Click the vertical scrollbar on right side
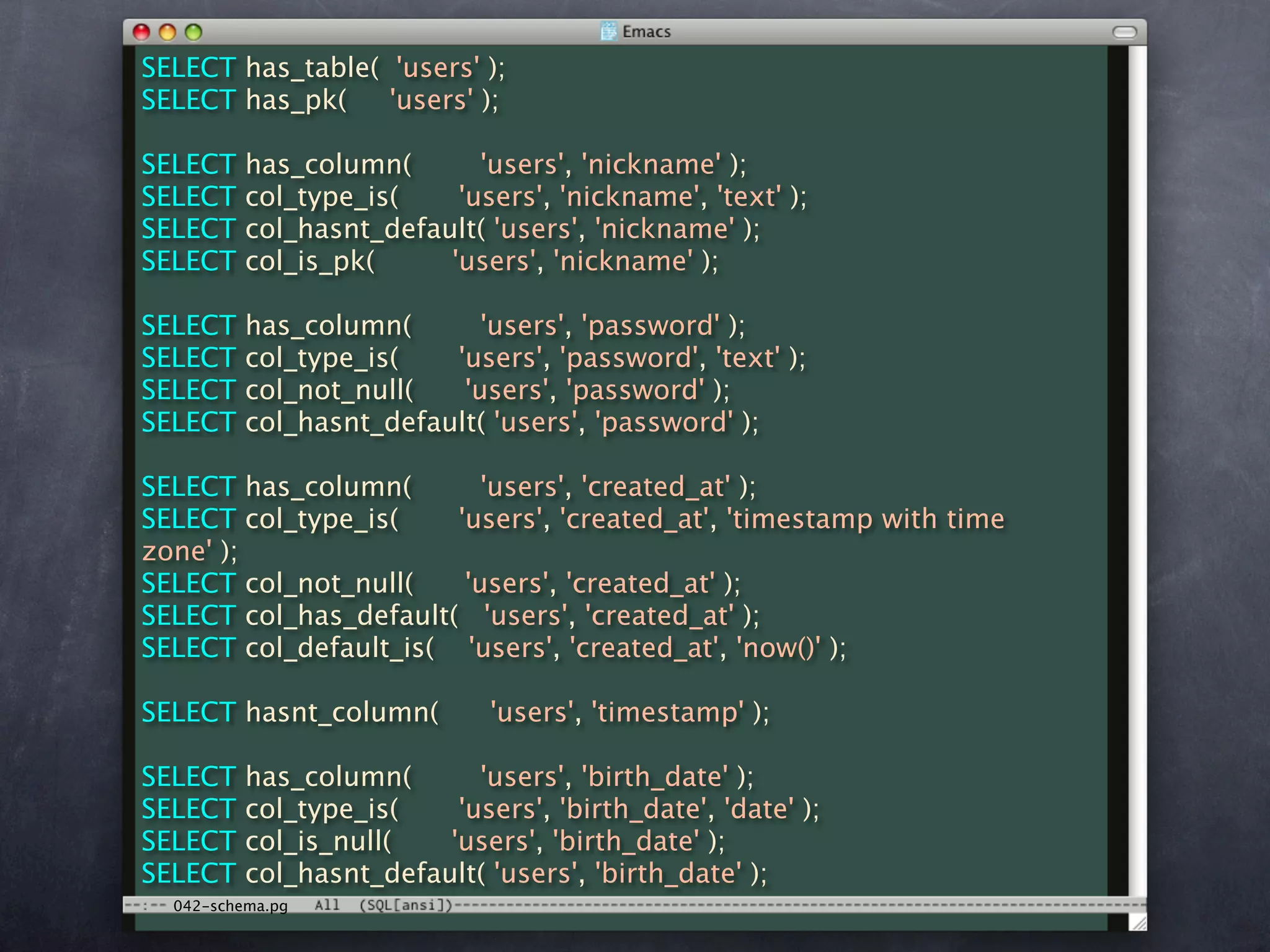 (x=1137, y=471)
